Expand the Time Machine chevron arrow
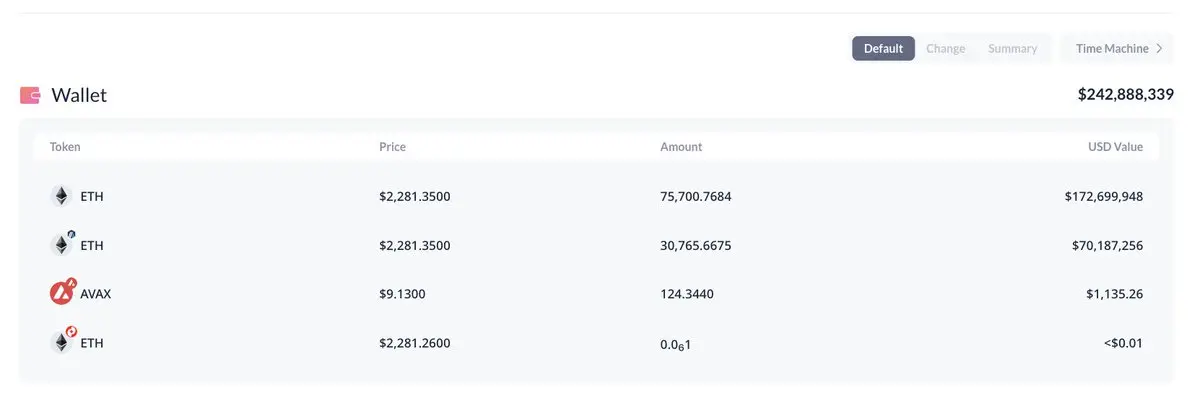 coord(1159,48)
